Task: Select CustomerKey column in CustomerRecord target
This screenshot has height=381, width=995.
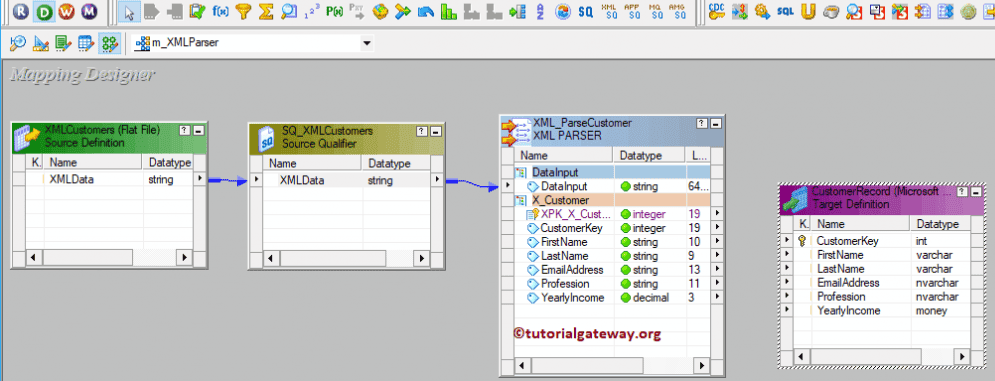Action: 847,241
